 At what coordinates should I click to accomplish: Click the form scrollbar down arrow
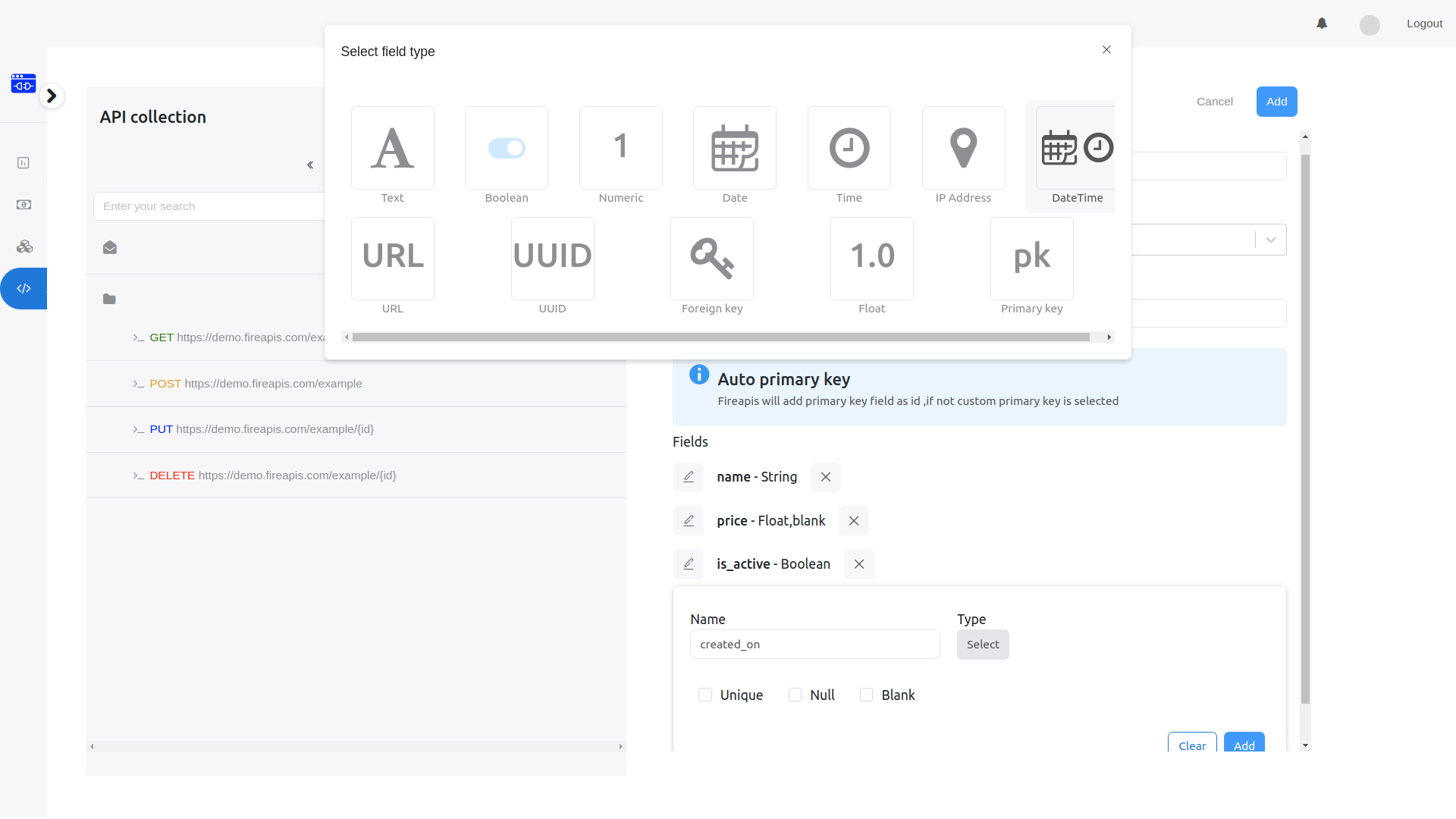click(1305, 745)
